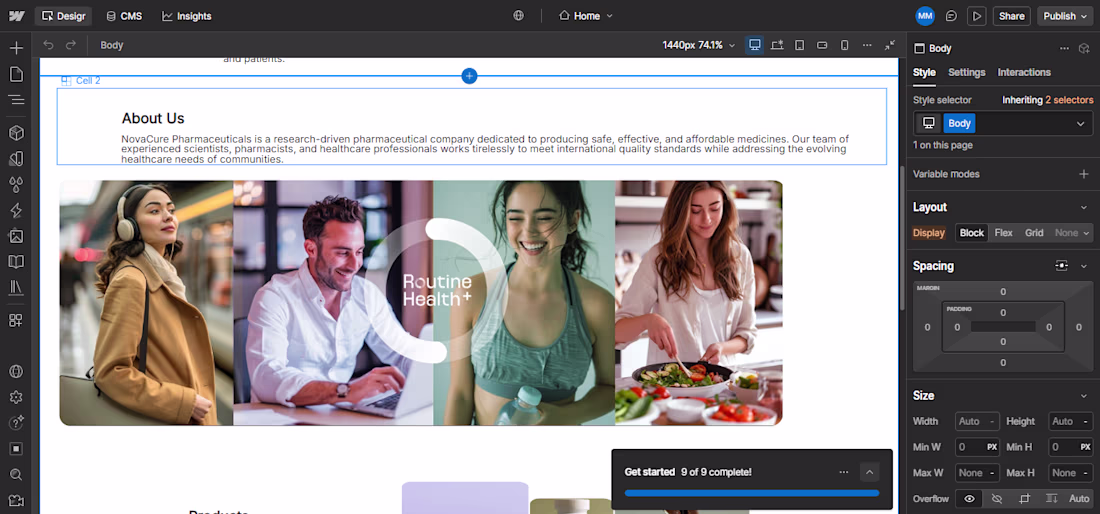The image size is (1100, 514).
Task: Open the Style selectors droplets panel
Action: 16,185
